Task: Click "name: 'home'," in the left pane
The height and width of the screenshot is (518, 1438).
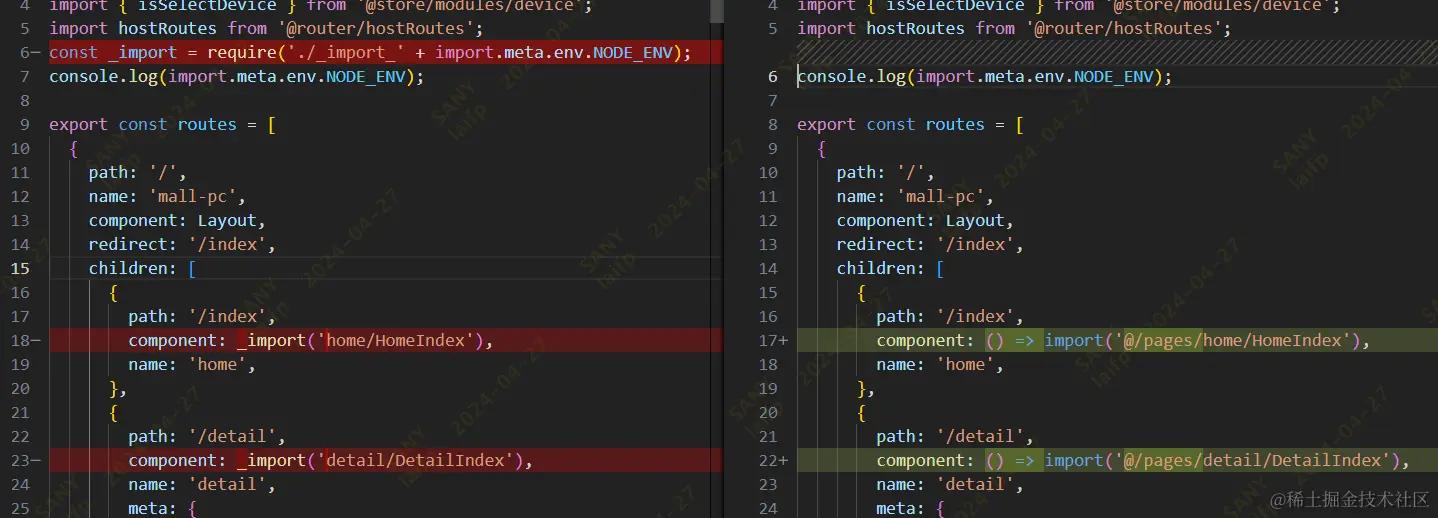Action: tap(192, 364)
